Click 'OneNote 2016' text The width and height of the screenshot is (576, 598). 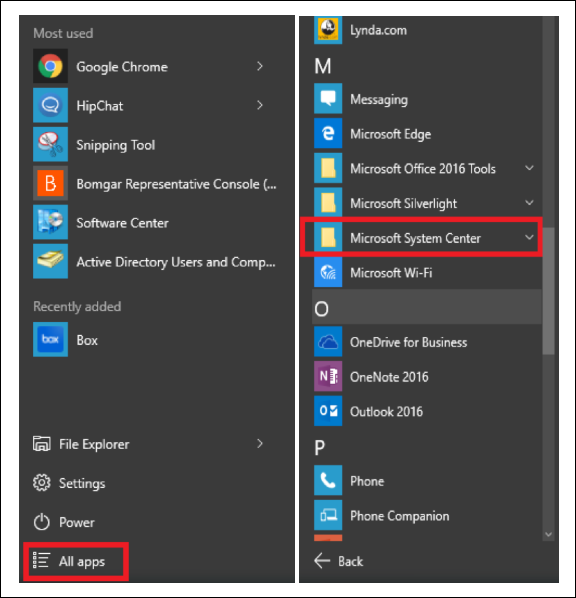[389, 377]
